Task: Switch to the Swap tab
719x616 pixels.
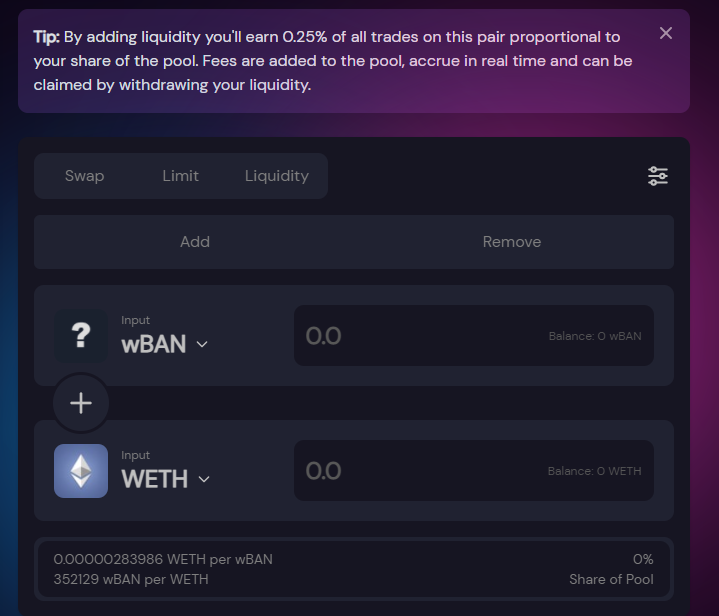Action: pos(84,176)
